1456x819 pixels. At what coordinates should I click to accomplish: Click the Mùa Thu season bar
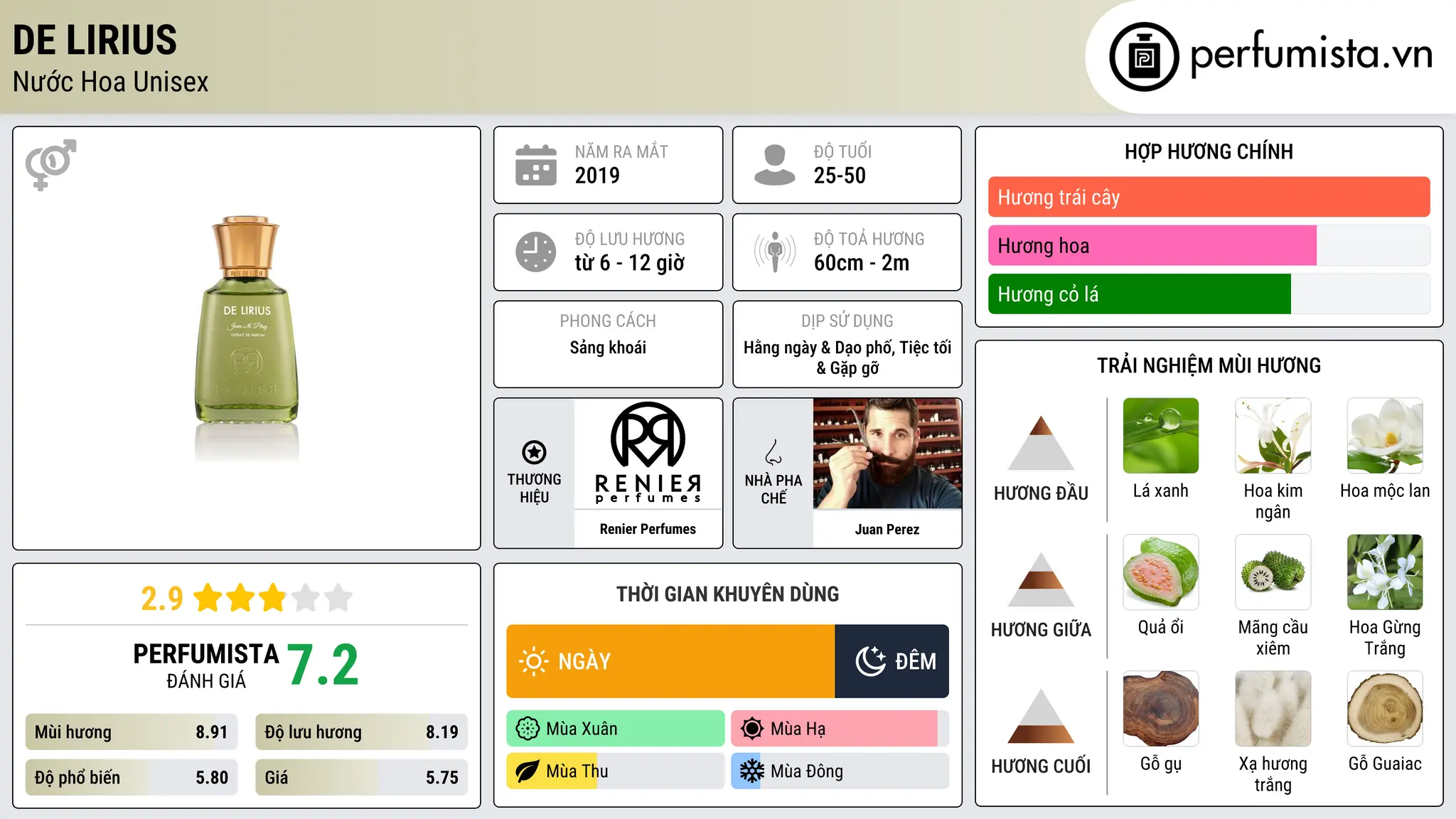click(x=616, y=771)
